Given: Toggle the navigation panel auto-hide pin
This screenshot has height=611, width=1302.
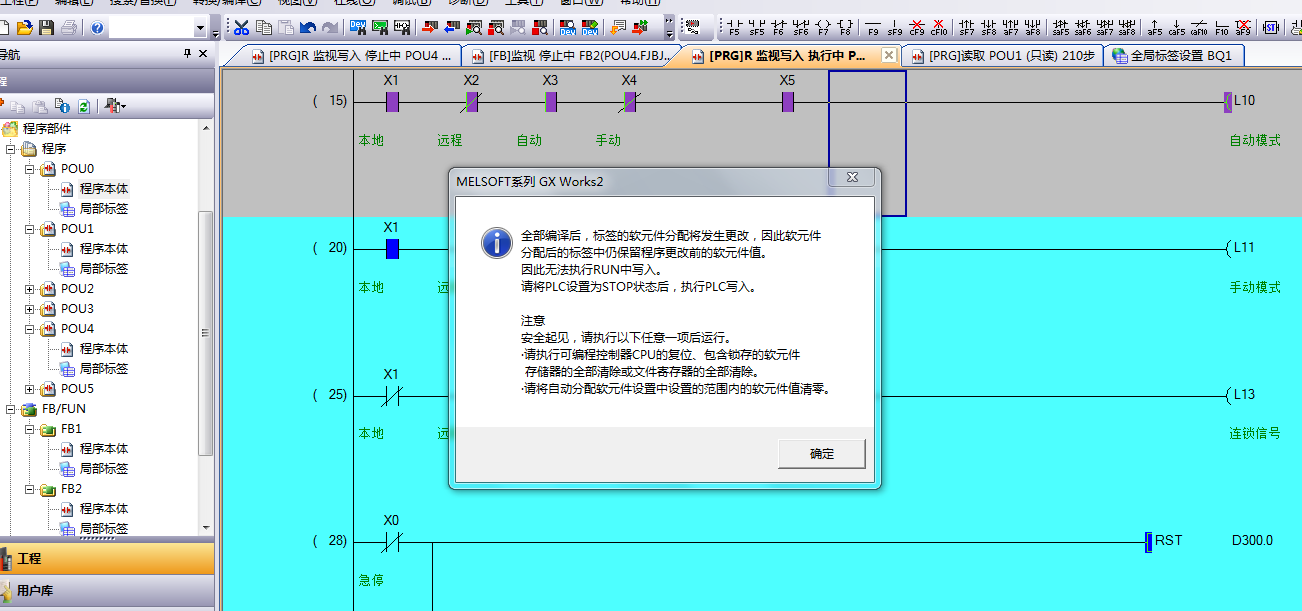Looking at the screenshot, I should tap(187, 54).
